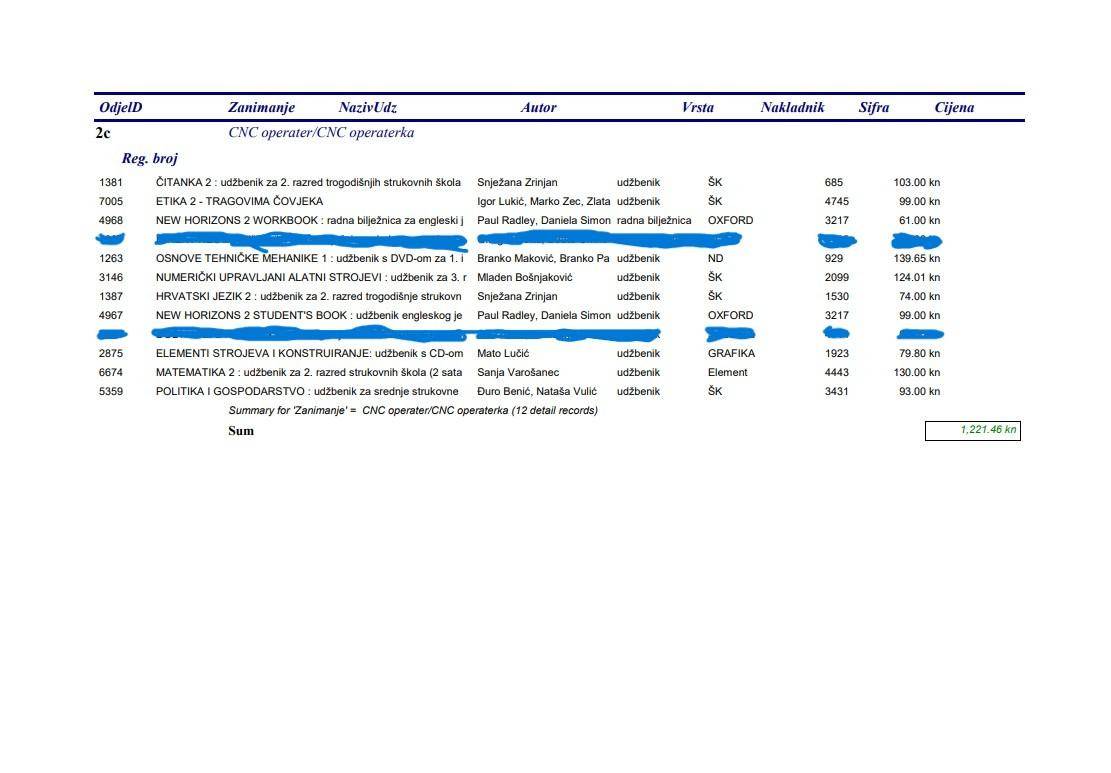Select POLITIKA I GOSPODARSTVO title
The image size is (1111, 773).
[x=307, y=392]
